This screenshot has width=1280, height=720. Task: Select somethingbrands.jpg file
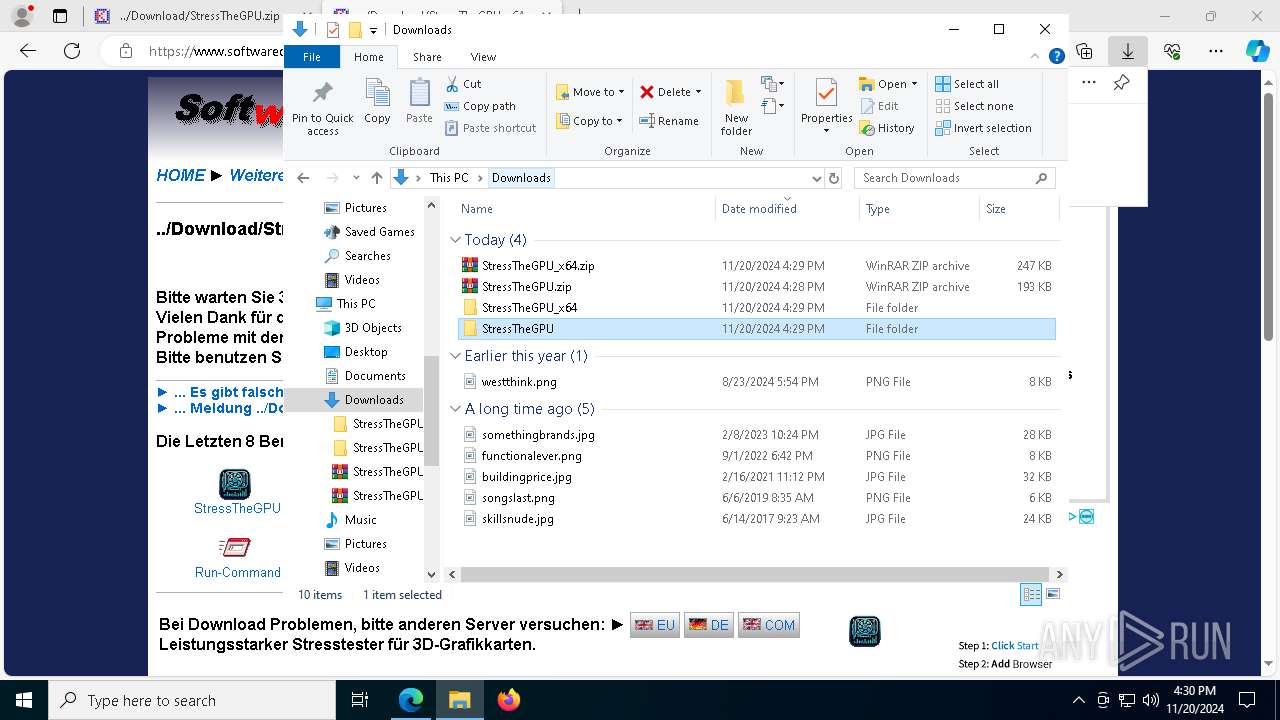coord(757,435)
